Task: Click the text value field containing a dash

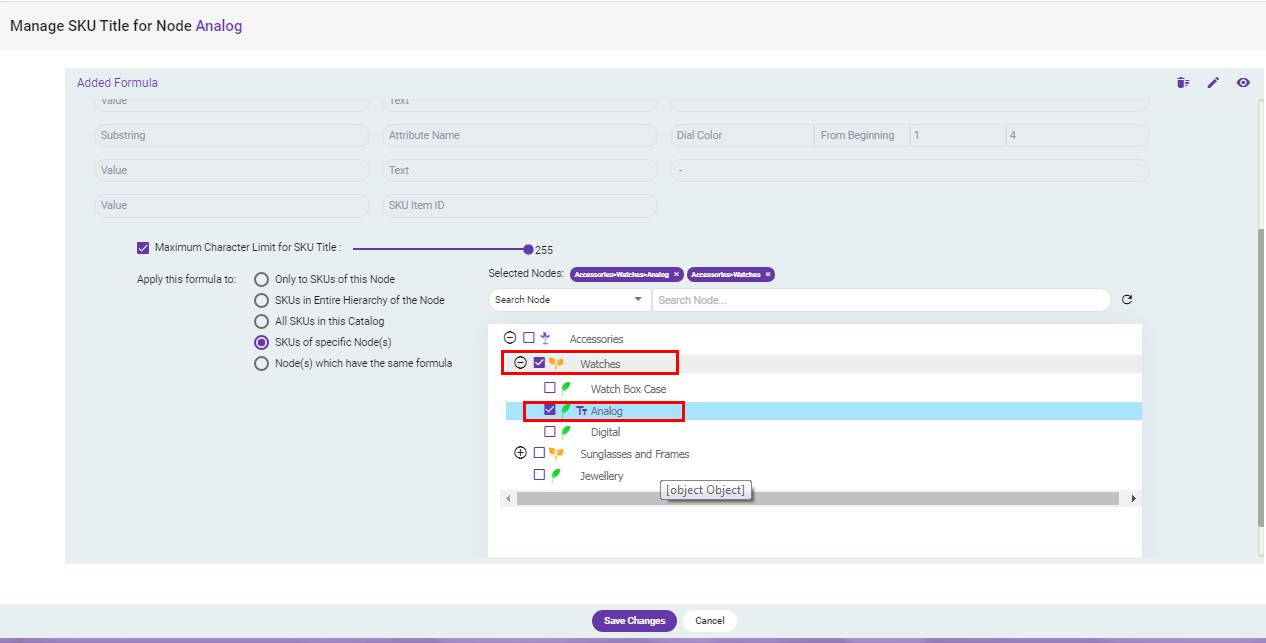Action: pyautogui.click(x=910, y=170)
